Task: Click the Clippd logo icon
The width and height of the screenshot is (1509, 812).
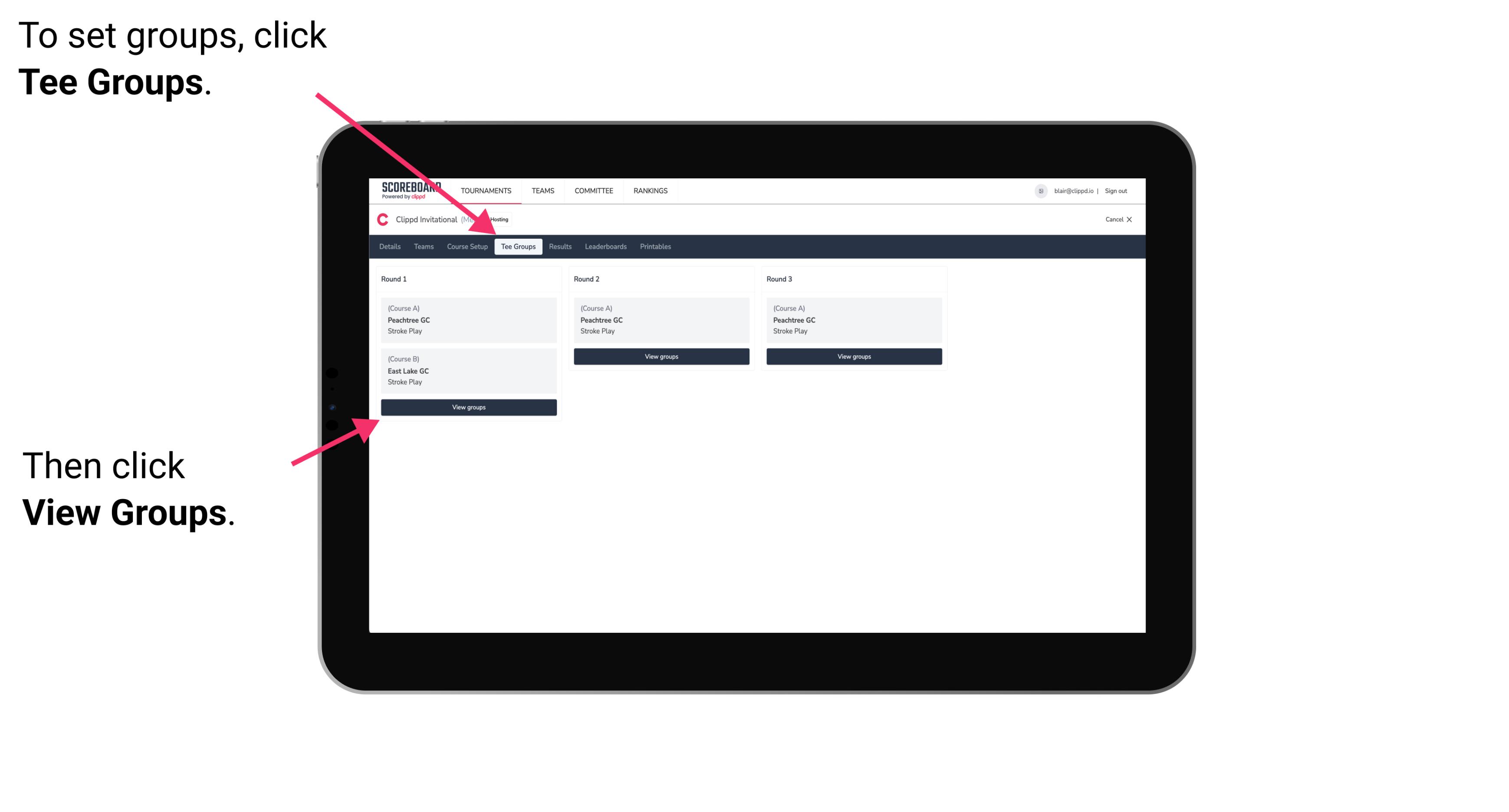Action: pyautogui.click(x=382, y=219)
